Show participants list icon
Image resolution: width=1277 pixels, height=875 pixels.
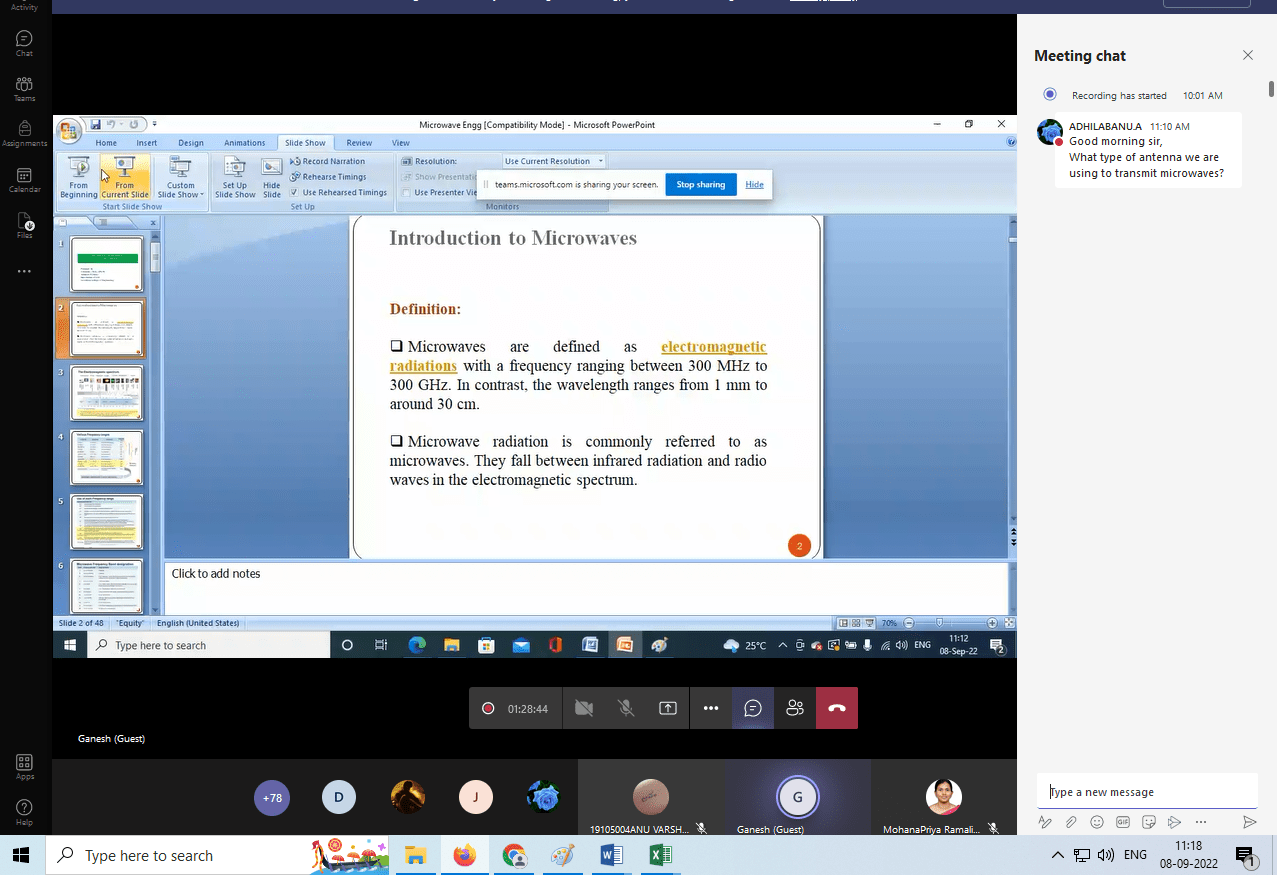[x=795, y=708]
